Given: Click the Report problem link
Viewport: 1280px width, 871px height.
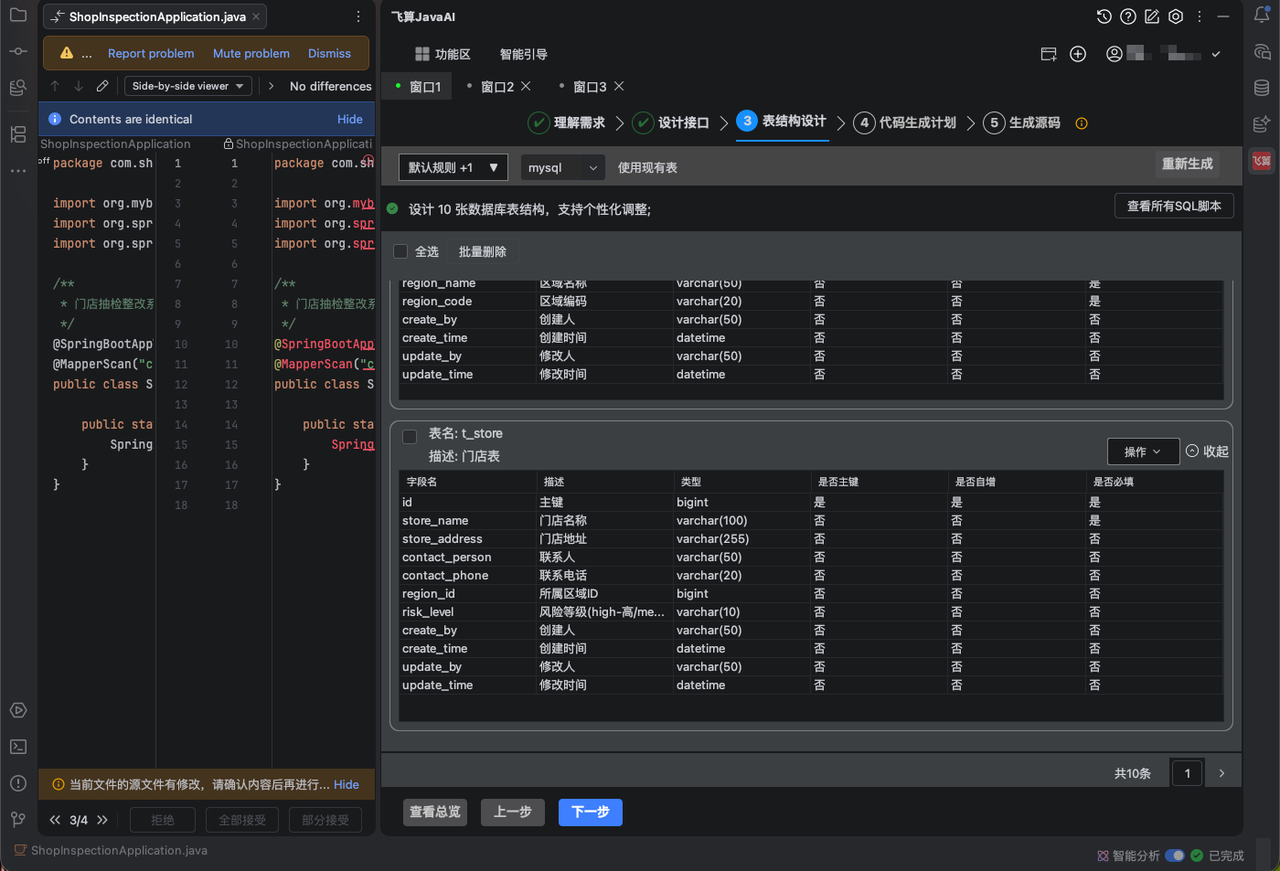Looking at the screenshot, I should pos(151,53).
